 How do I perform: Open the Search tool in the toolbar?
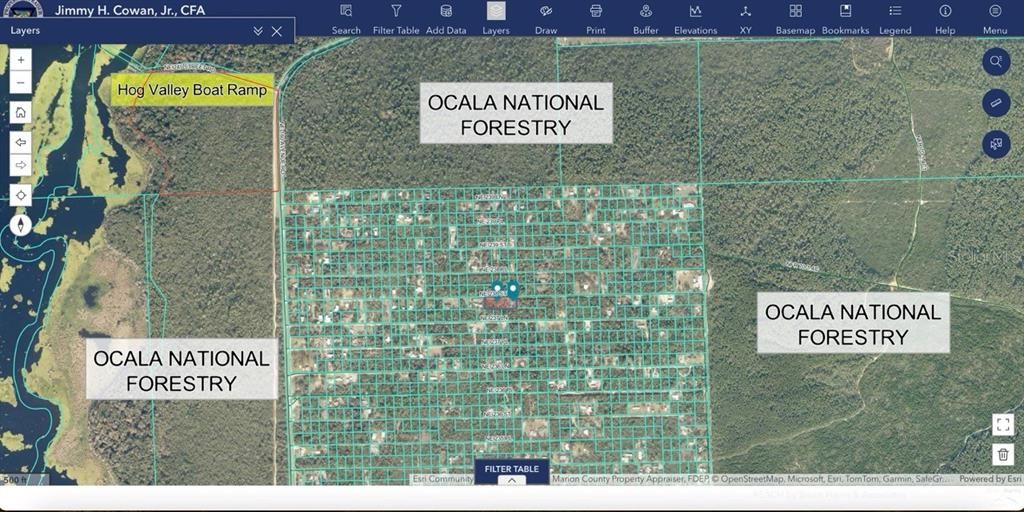tap(346, 17)
